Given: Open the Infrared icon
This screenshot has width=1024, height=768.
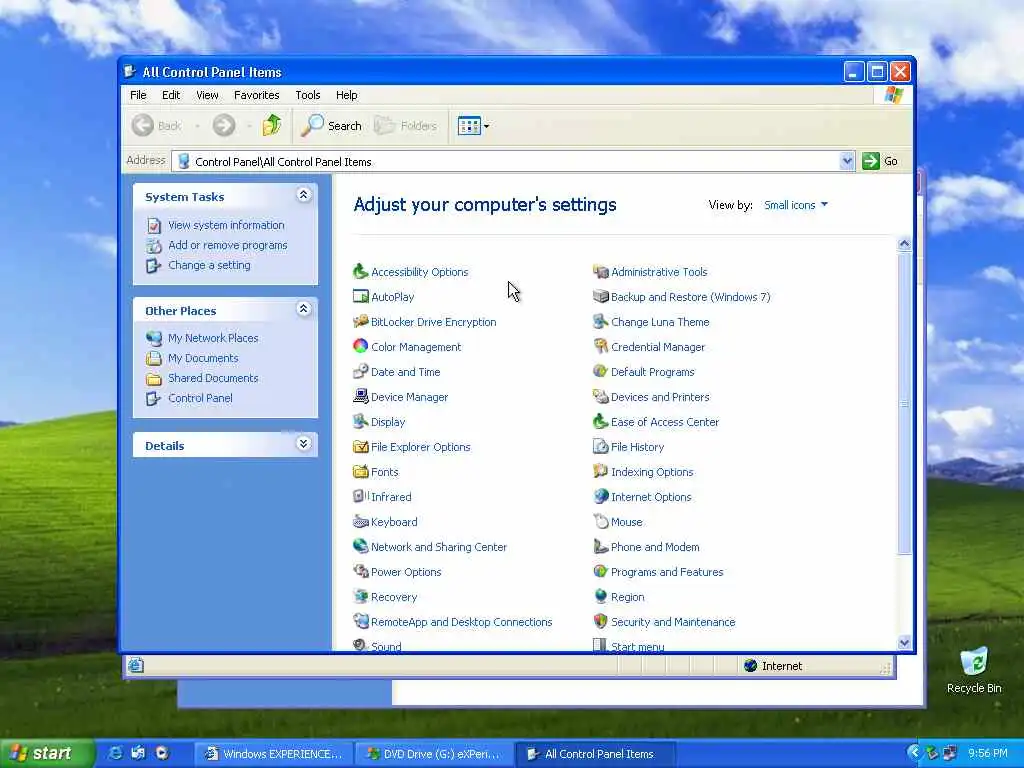Looking at the screenshot, I should pyautogui.click(x=360, y=496).
